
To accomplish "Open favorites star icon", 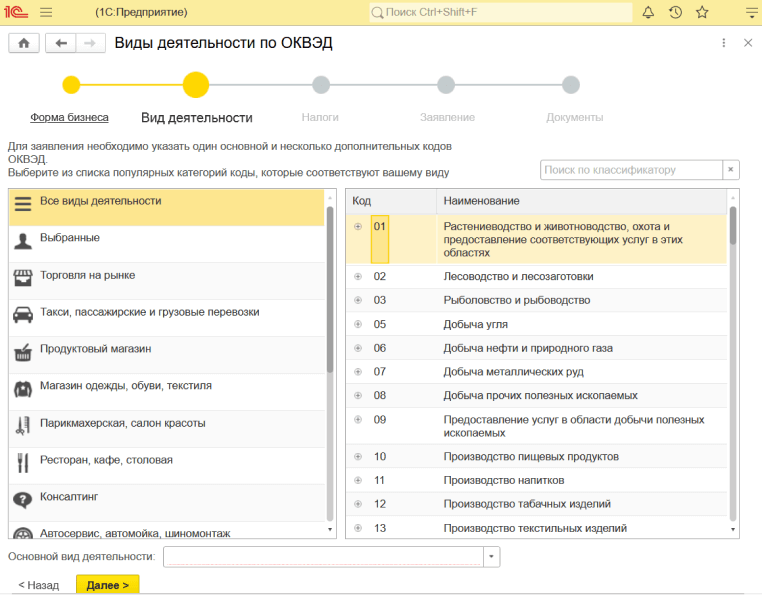I will click(x=702, y=13).
